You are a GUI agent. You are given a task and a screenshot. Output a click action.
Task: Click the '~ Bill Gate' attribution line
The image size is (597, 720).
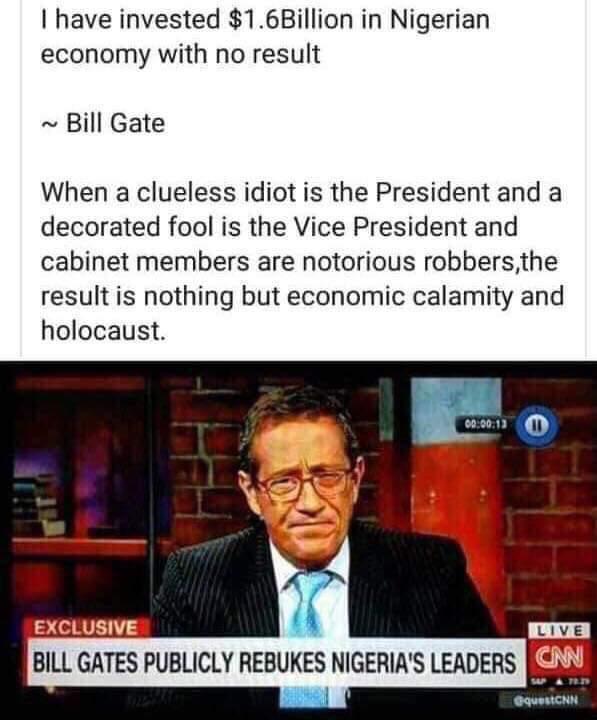pos(103,123)
